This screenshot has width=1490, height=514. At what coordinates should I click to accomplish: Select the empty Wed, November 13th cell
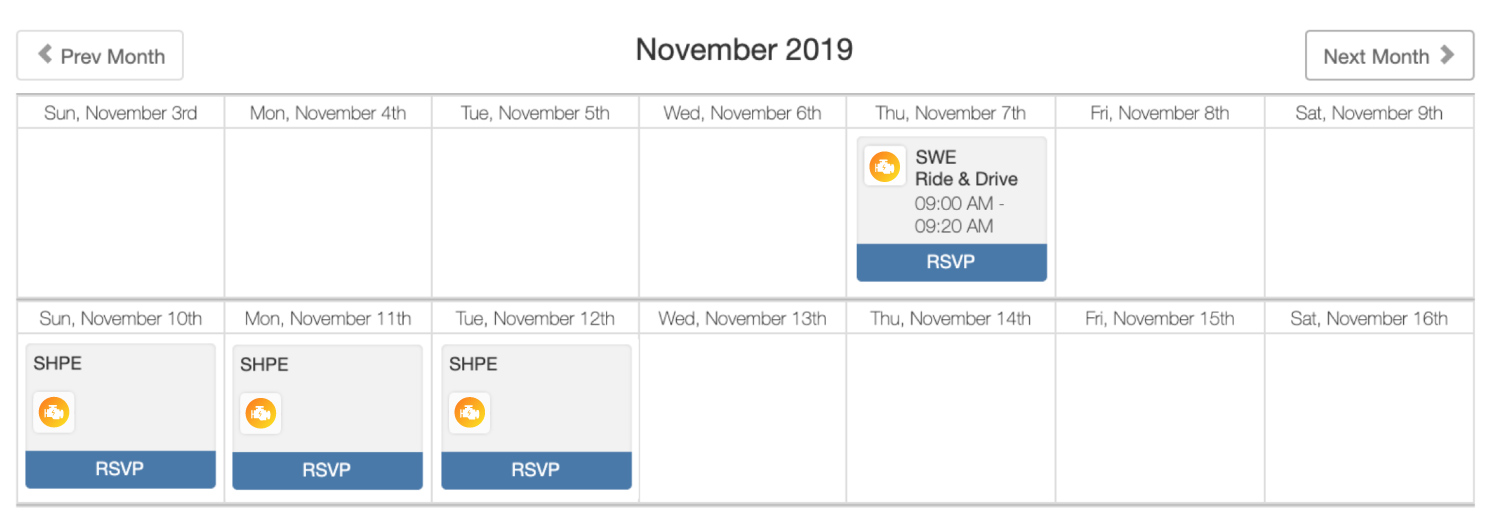pos(742,418)
